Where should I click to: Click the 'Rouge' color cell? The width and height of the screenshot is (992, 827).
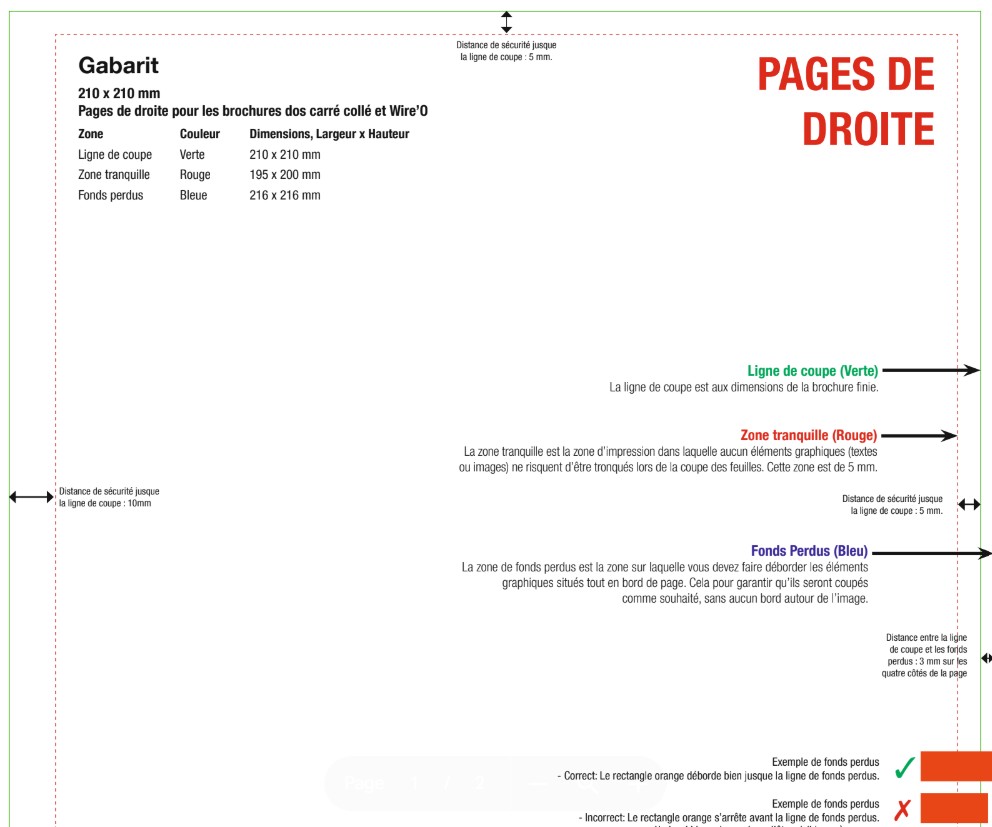tap(195, 175)
